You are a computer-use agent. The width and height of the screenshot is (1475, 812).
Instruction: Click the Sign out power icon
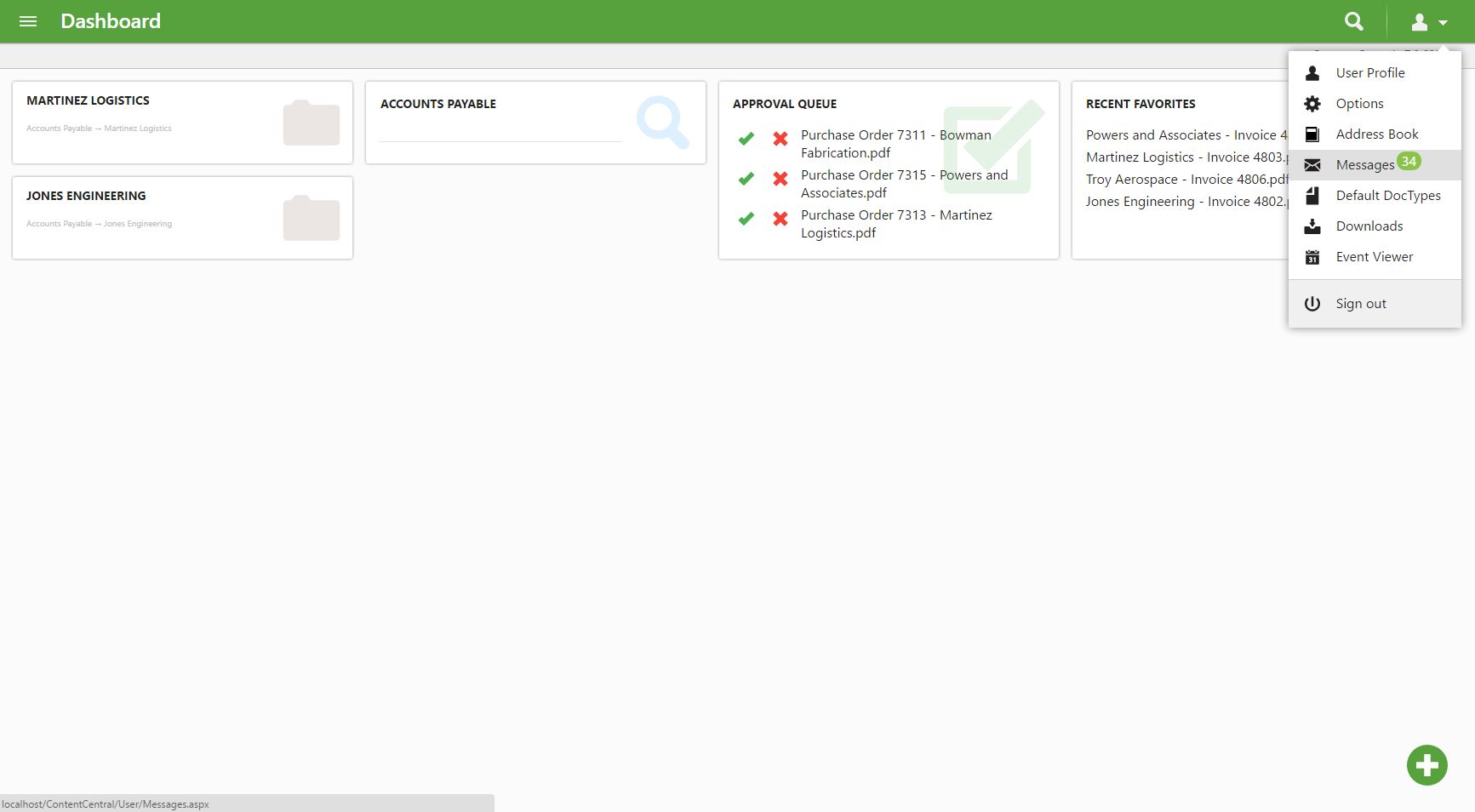(x=1312, y=304)
